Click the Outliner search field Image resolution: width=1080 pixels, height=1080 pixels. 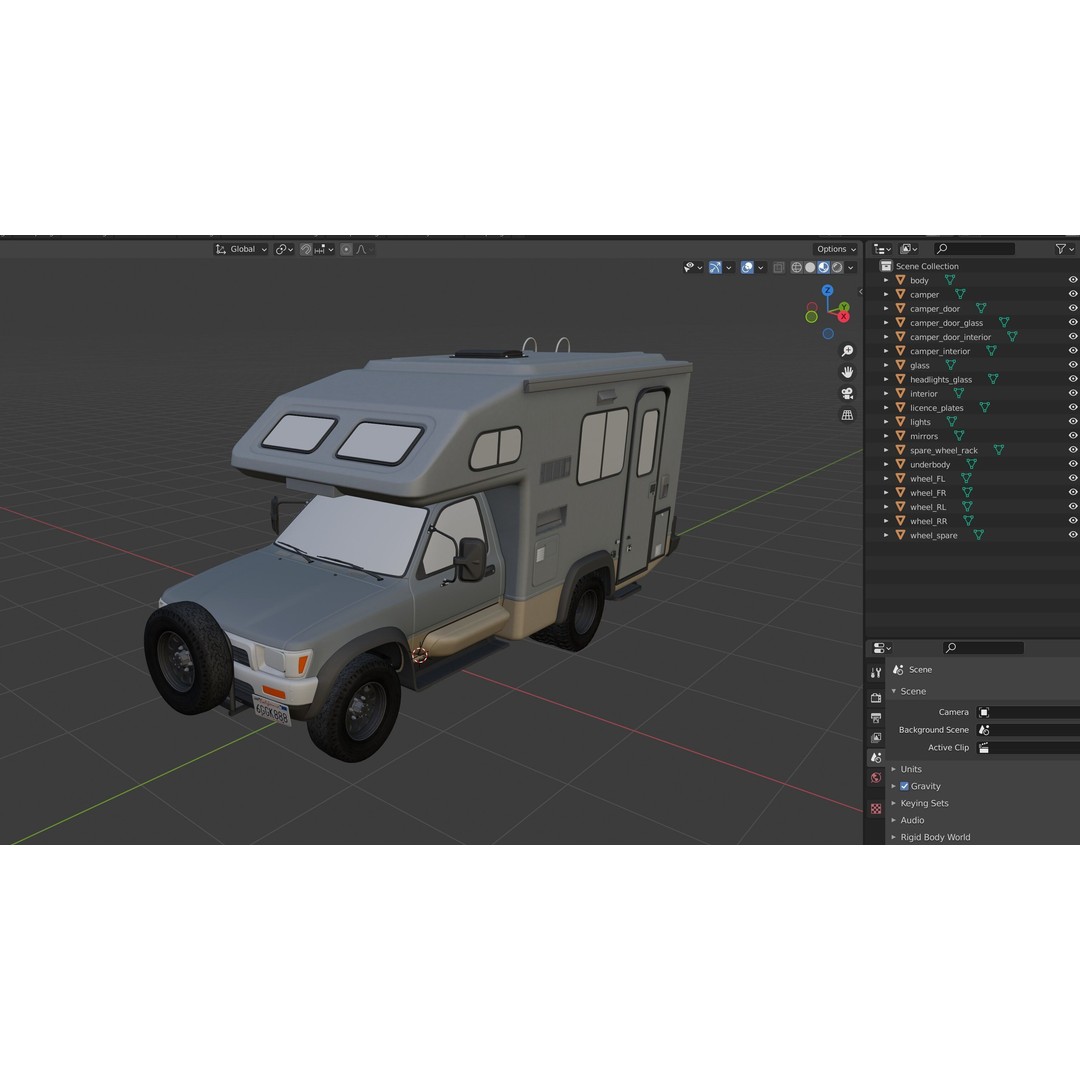975,248
